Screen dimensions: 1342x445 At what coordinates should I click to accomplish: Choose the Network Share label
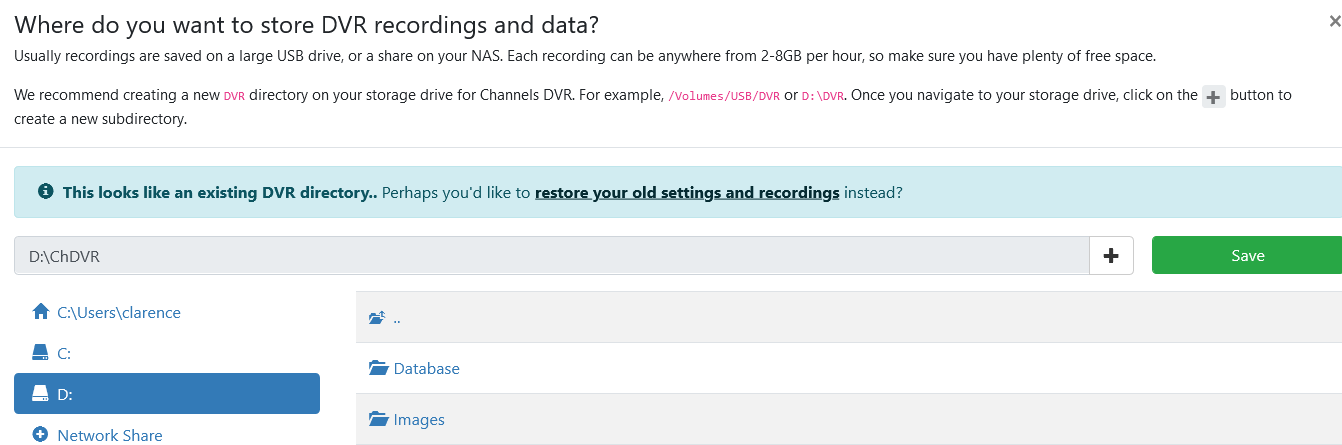(110, 435)
